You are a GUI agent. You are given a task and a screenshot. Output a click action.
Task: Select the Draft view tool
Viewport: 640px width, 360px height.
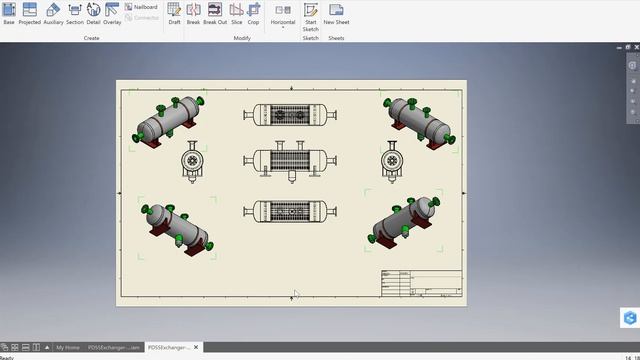[x=174, y=13]
